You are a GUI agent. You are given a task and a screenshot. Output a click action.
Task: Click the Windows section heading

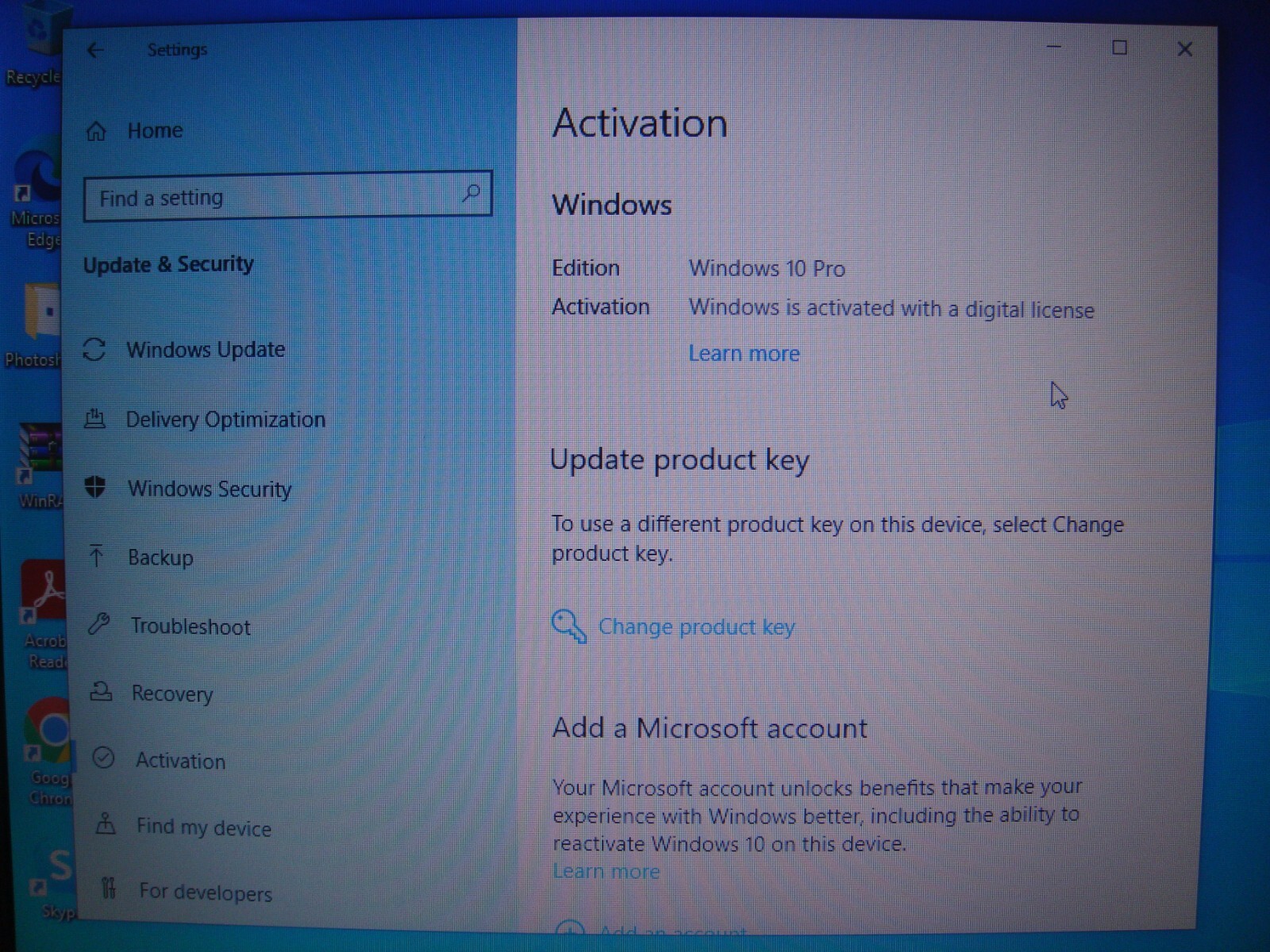612,205
